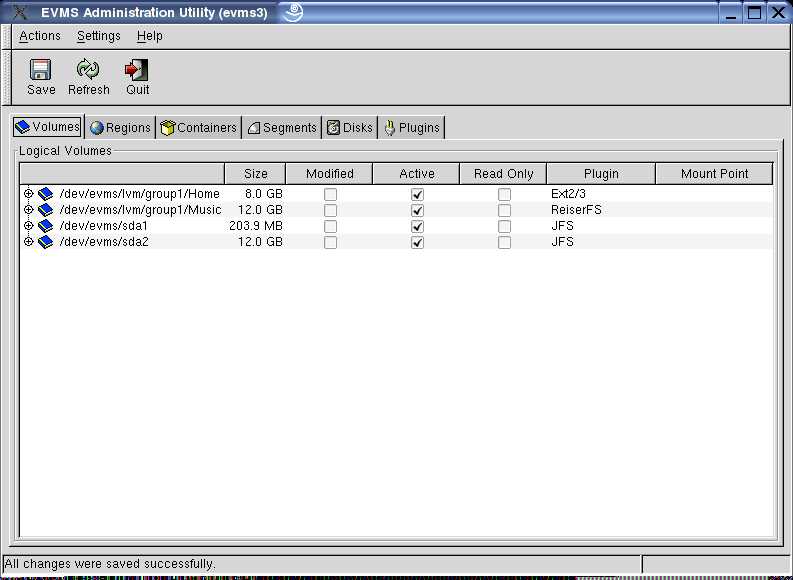This screenshot has width=793, height=580.
Task: Switch to the Plugins tab
Action: (x=411, y=128)
